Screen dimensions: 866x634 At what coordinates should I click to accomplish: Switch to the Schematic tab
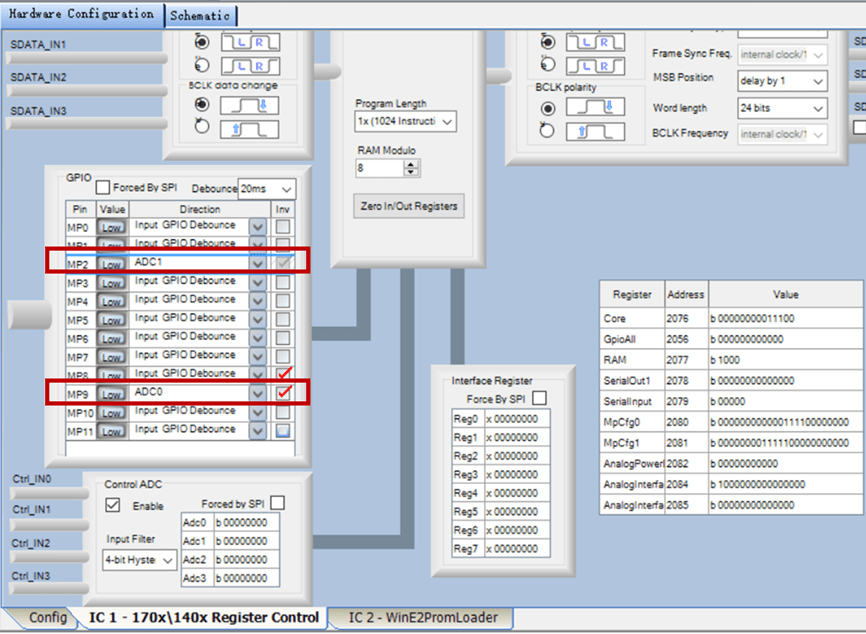point(200,15)
